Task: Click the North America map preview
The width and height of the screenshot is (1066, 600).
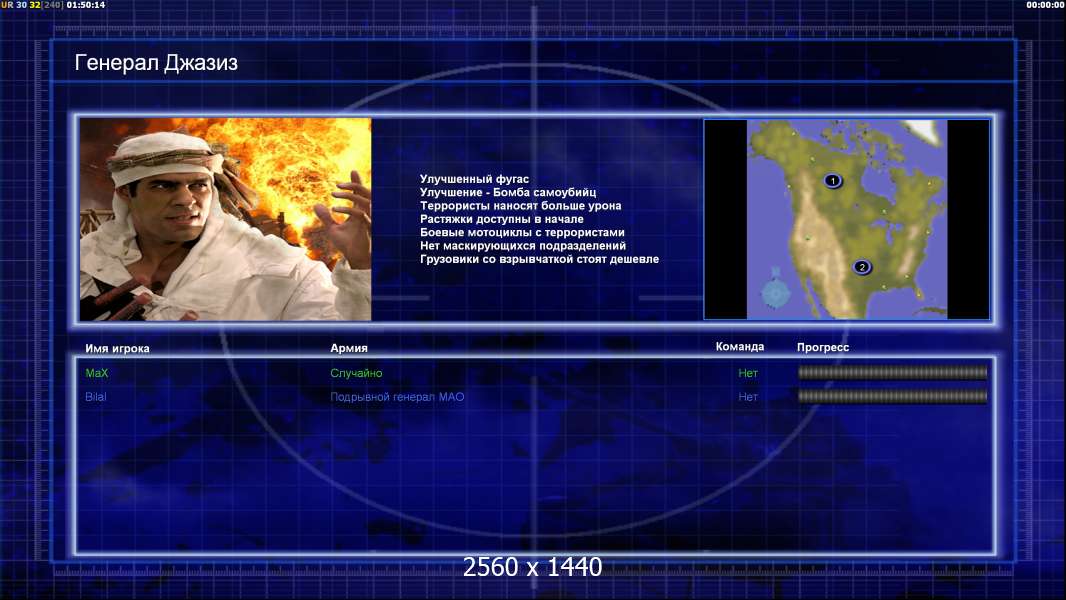Action: tap(846, 219)
